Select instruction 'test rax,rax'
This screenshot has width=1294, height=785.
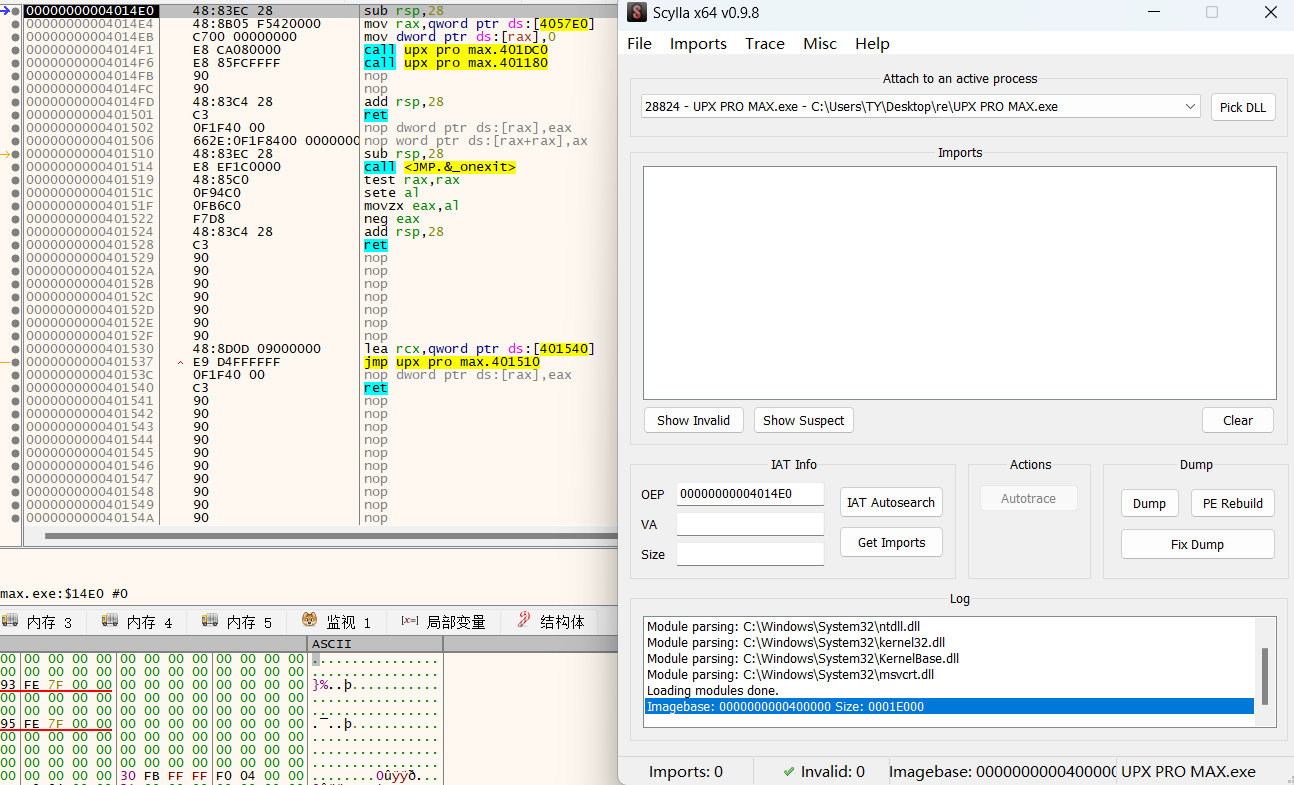pyautogui.click(x=412, y=180)
